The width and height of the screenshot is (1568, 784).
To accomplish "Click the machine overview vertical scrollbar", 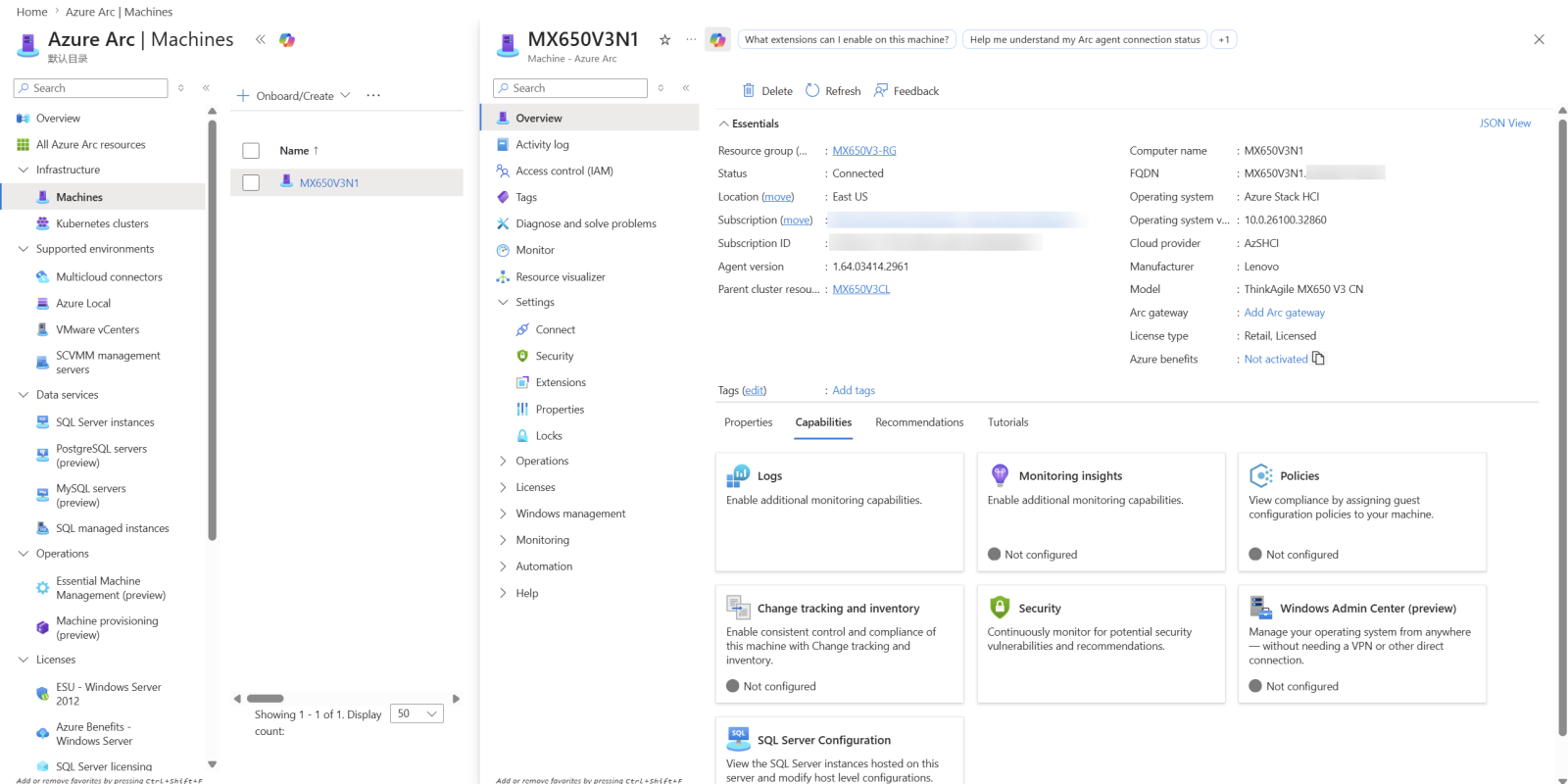I will [x=1562, y=426].
